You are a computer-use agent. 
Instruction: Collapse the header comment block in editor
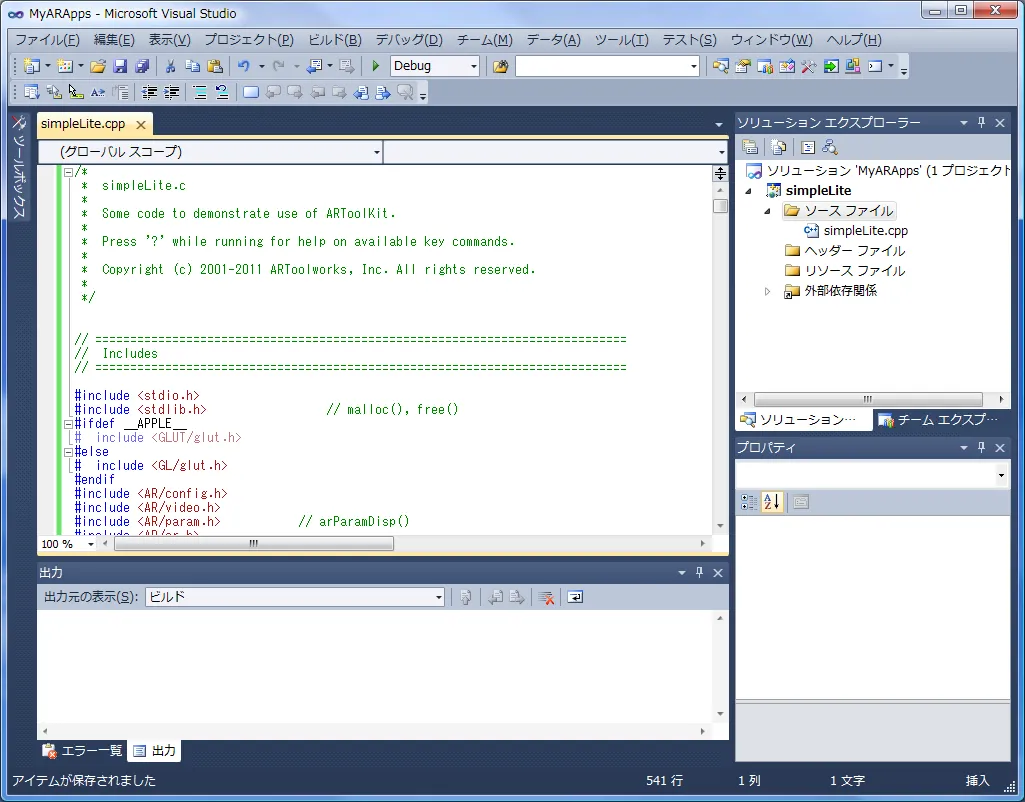(x=68, y=173)
